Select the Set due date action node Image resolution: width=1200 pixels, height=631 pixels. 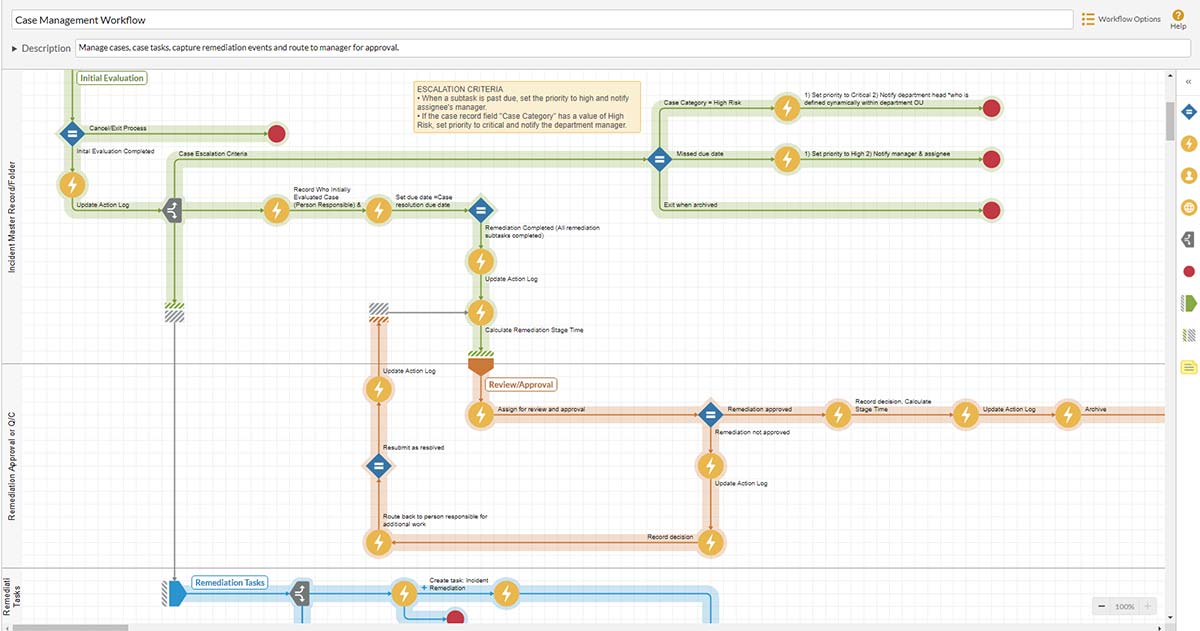(x=378, y=210)
